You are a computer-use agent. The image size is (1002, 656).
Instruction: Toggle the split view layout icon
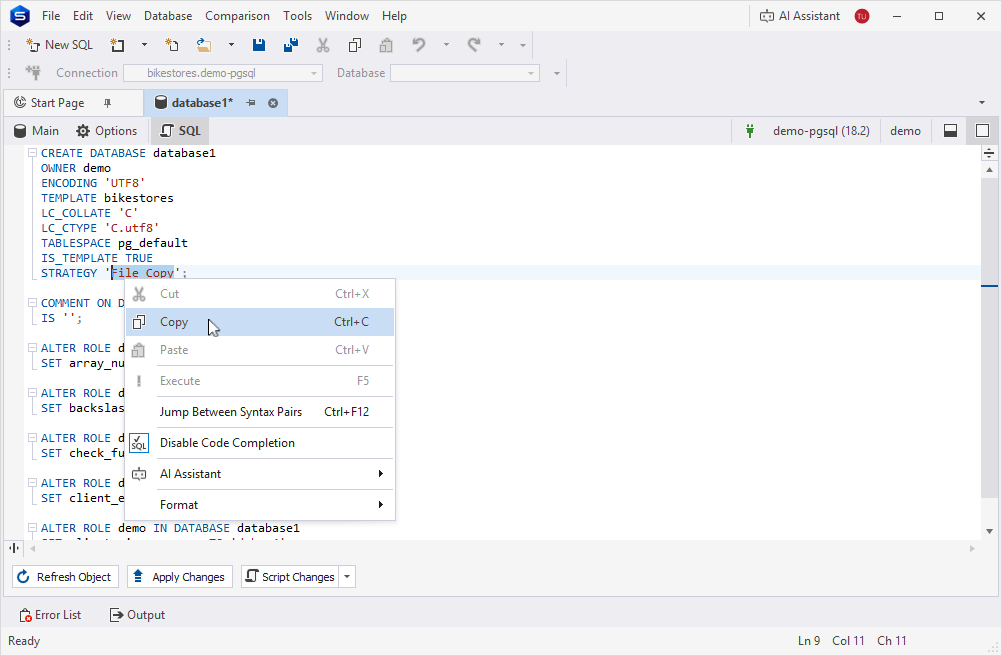coord(950,131)
